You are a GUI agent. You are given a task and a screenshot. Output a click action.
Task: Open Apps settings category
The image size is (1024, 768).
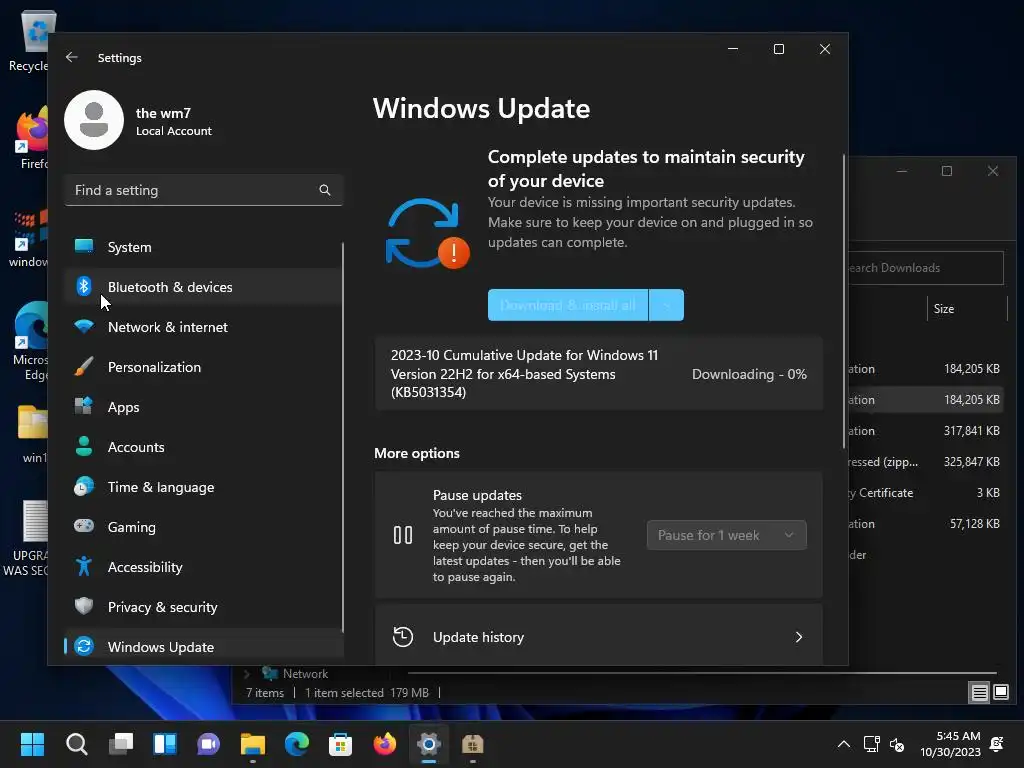(204, 407)
